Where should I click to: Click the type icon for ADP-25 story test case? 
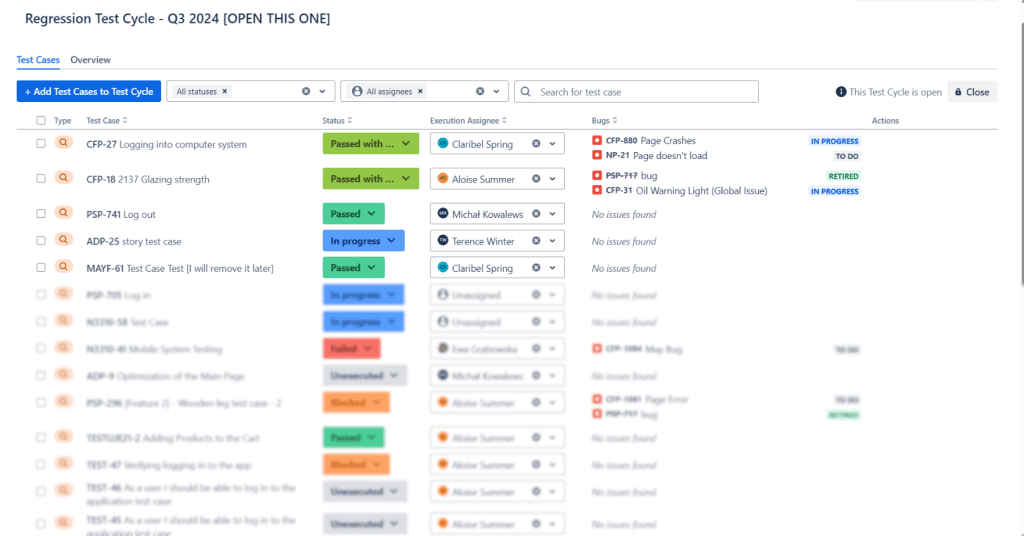click(x=63, y=240)
